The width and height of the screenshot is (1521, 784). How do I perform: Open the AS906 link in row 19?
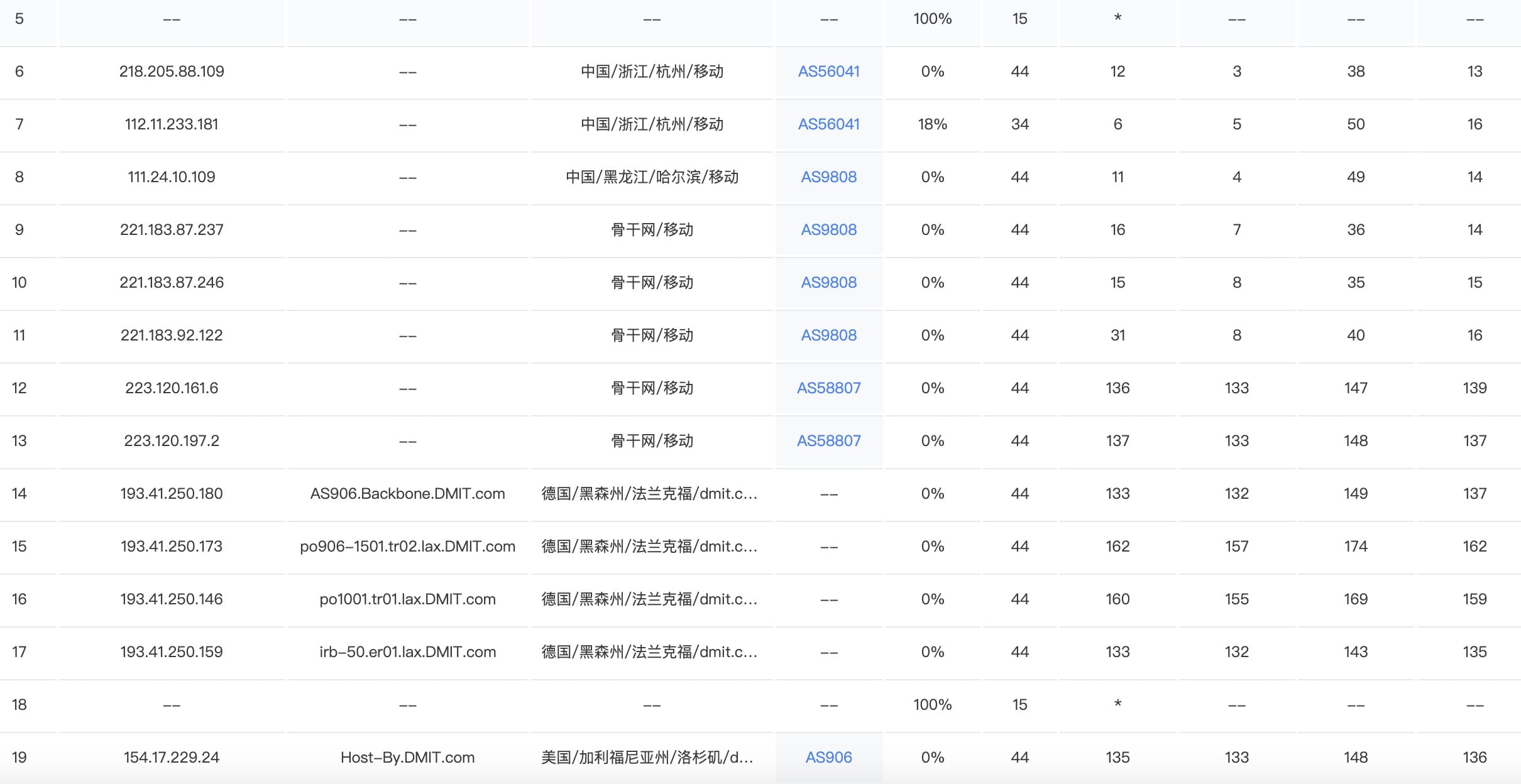pyautogui.click(x=828, y=758)
